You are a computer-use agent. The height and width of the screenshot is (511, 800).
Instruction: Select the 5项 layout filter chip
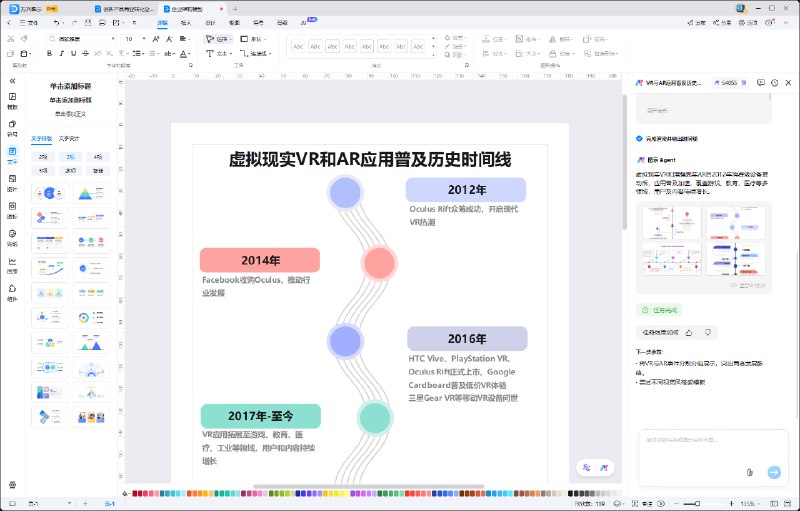click(x=43, y=171)
